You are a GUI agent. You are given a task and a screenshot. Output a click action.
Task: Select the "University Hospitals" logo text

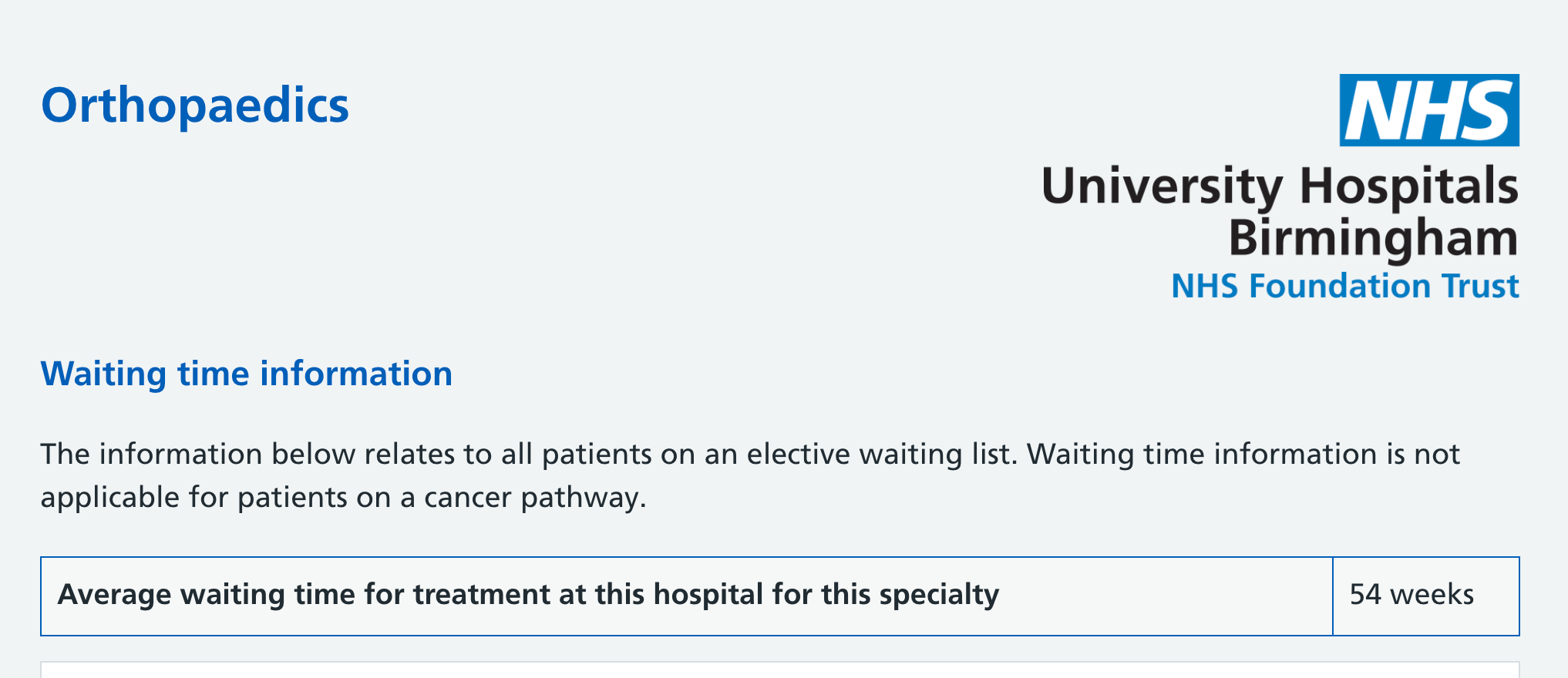point(1279,187)
